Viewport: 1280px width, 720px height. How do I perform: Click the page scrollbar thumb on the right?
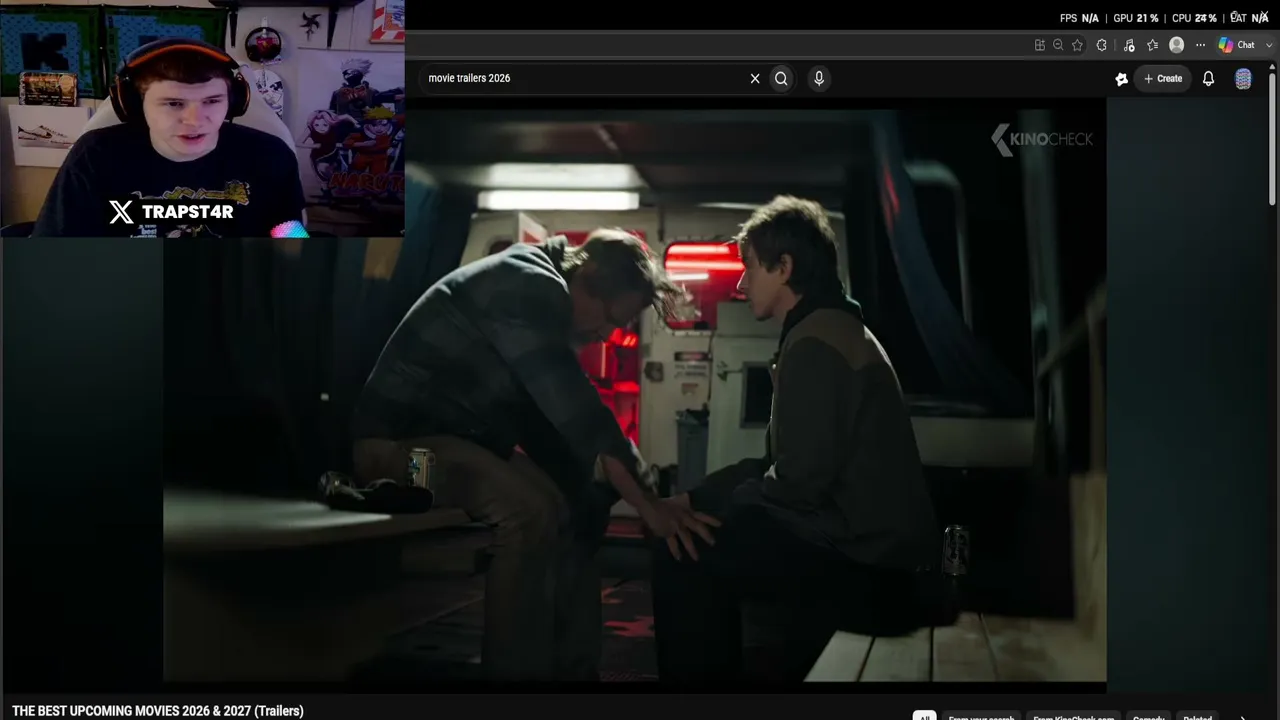(1272, 138)
